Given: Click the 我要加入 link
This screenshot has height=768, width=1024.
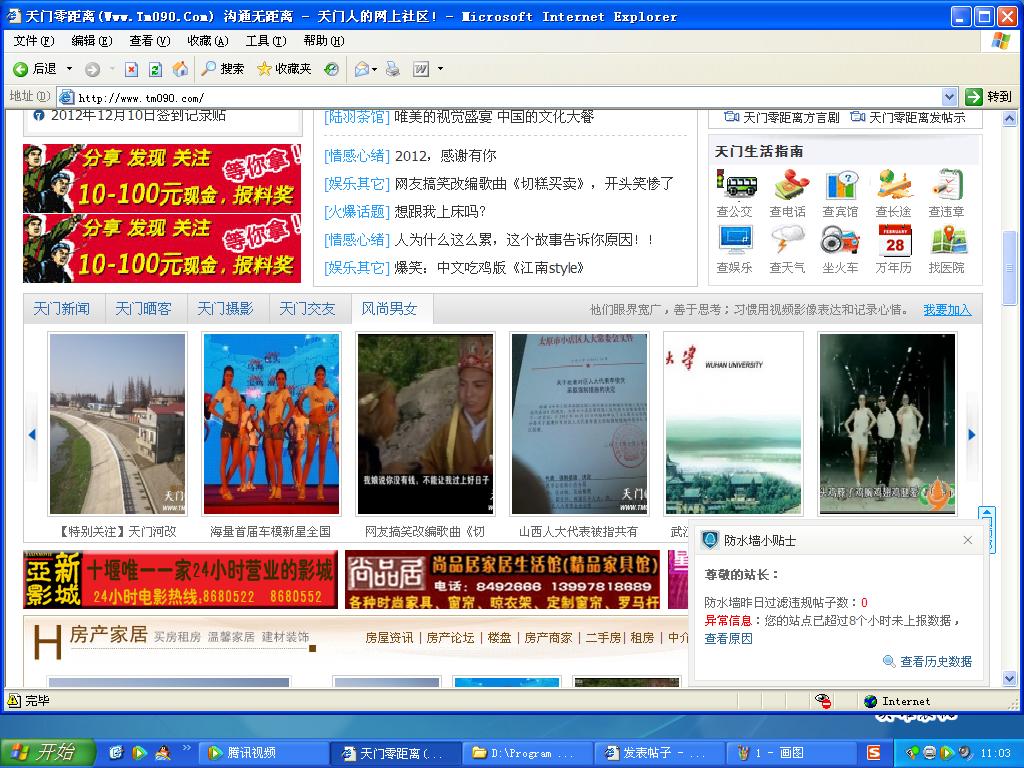Looking at the screenshot, I should click(x=946, y=310).
